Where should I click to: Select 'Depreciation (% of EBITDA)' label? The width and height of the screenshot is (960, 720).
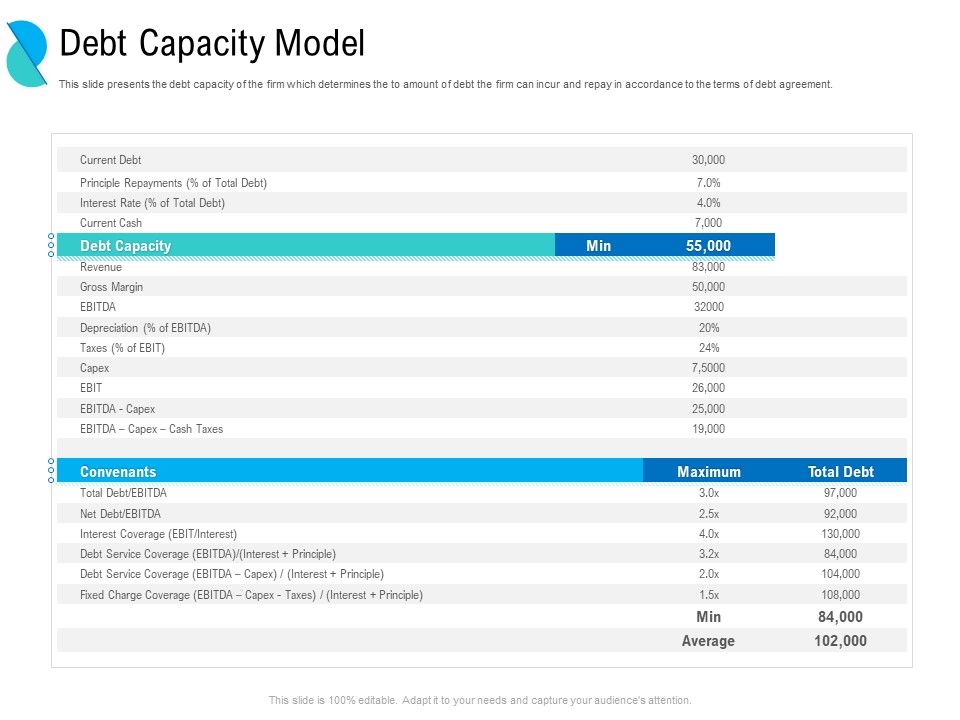pyautogui.click(x=145, y=328)
